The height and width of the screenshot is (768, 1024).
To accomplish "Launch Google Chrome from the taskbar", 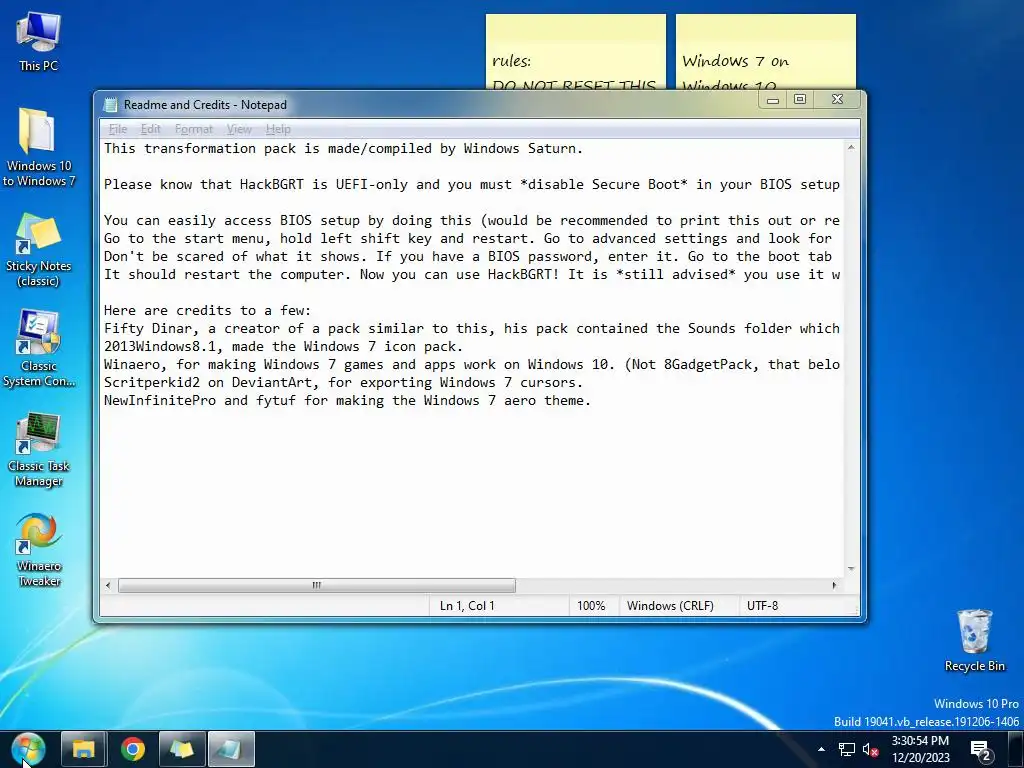I will (133, 749).
